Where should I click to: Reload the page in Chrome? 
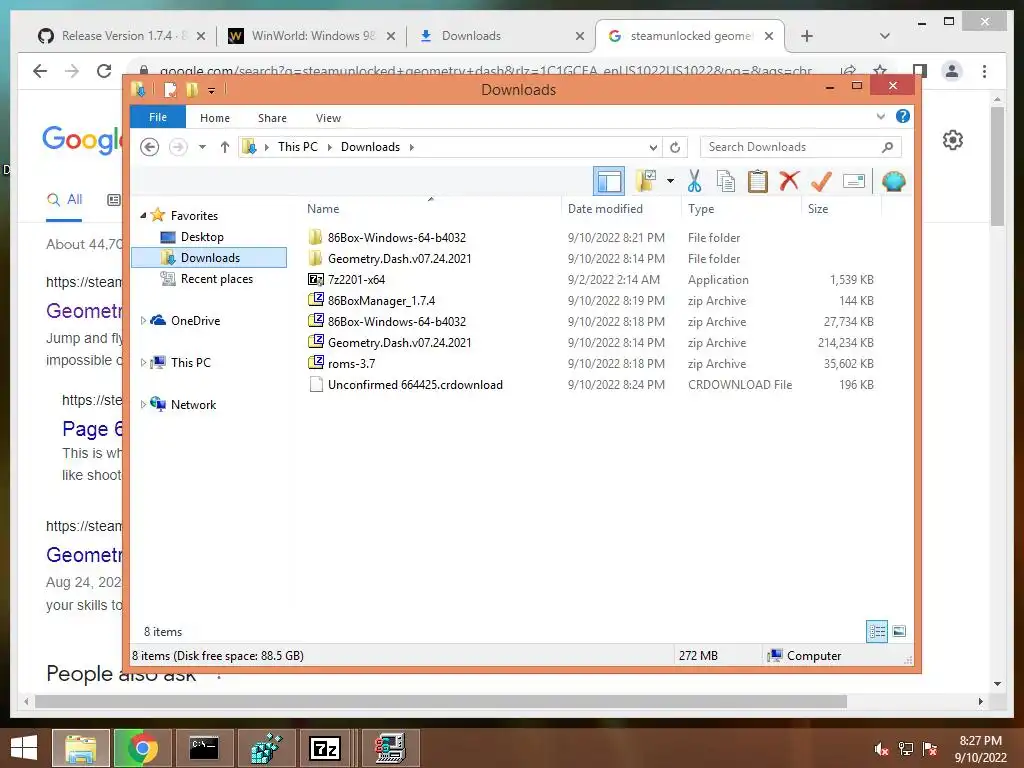[x=104, y=71]
